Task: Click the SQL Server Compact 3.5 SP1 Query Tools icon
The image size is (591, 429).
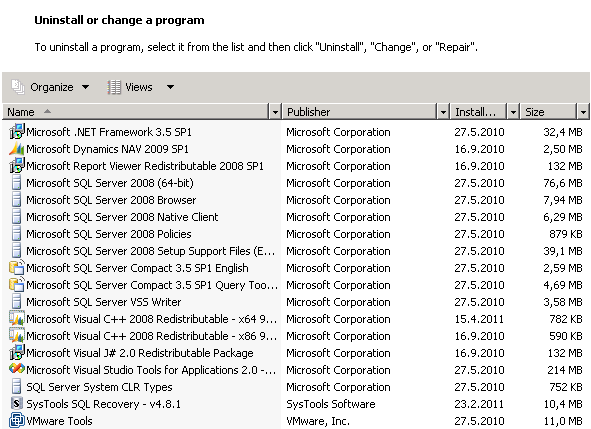Action: click(x=17, y=285)
